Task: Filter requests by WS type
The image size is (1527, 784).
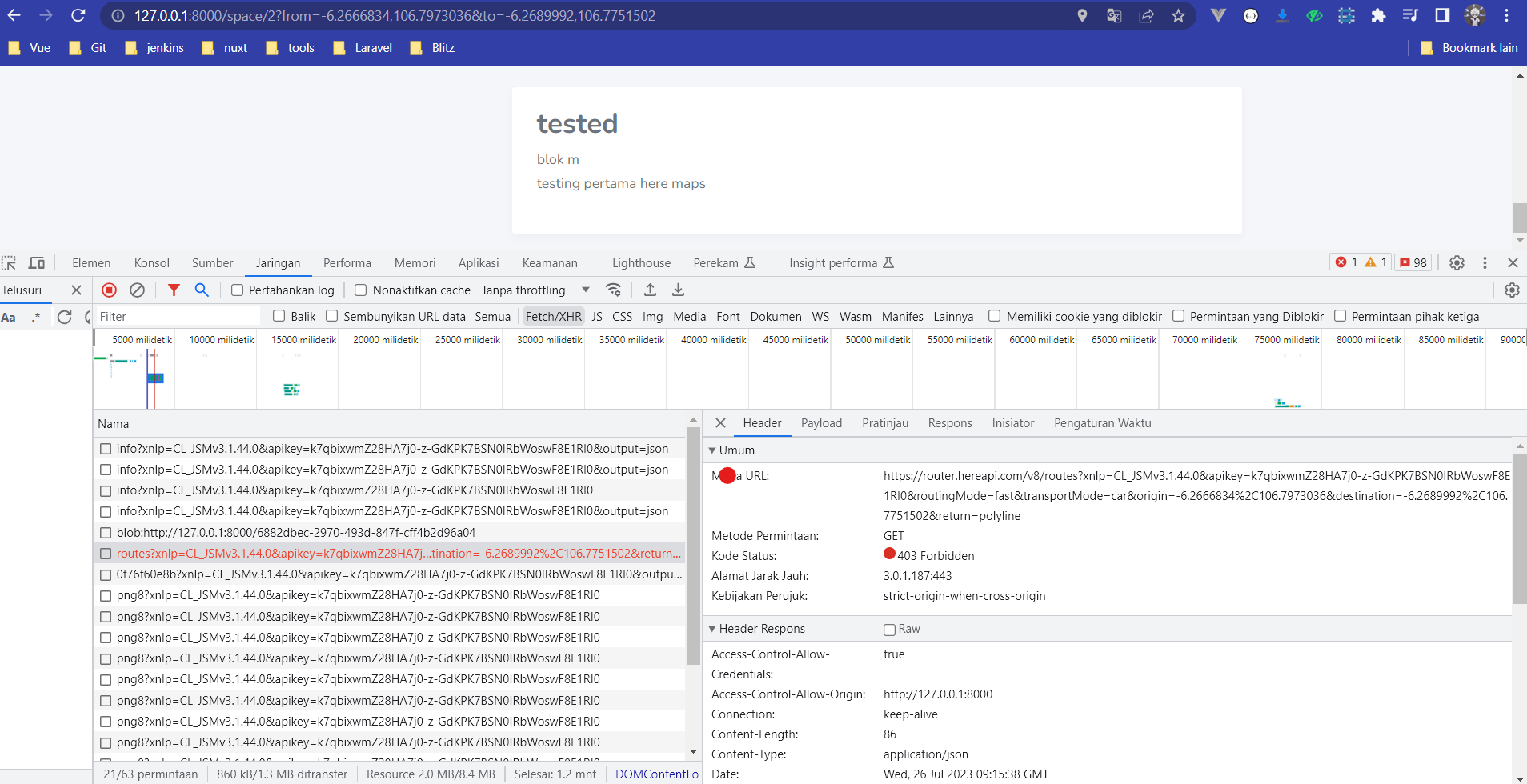Action: coord(820,317)
